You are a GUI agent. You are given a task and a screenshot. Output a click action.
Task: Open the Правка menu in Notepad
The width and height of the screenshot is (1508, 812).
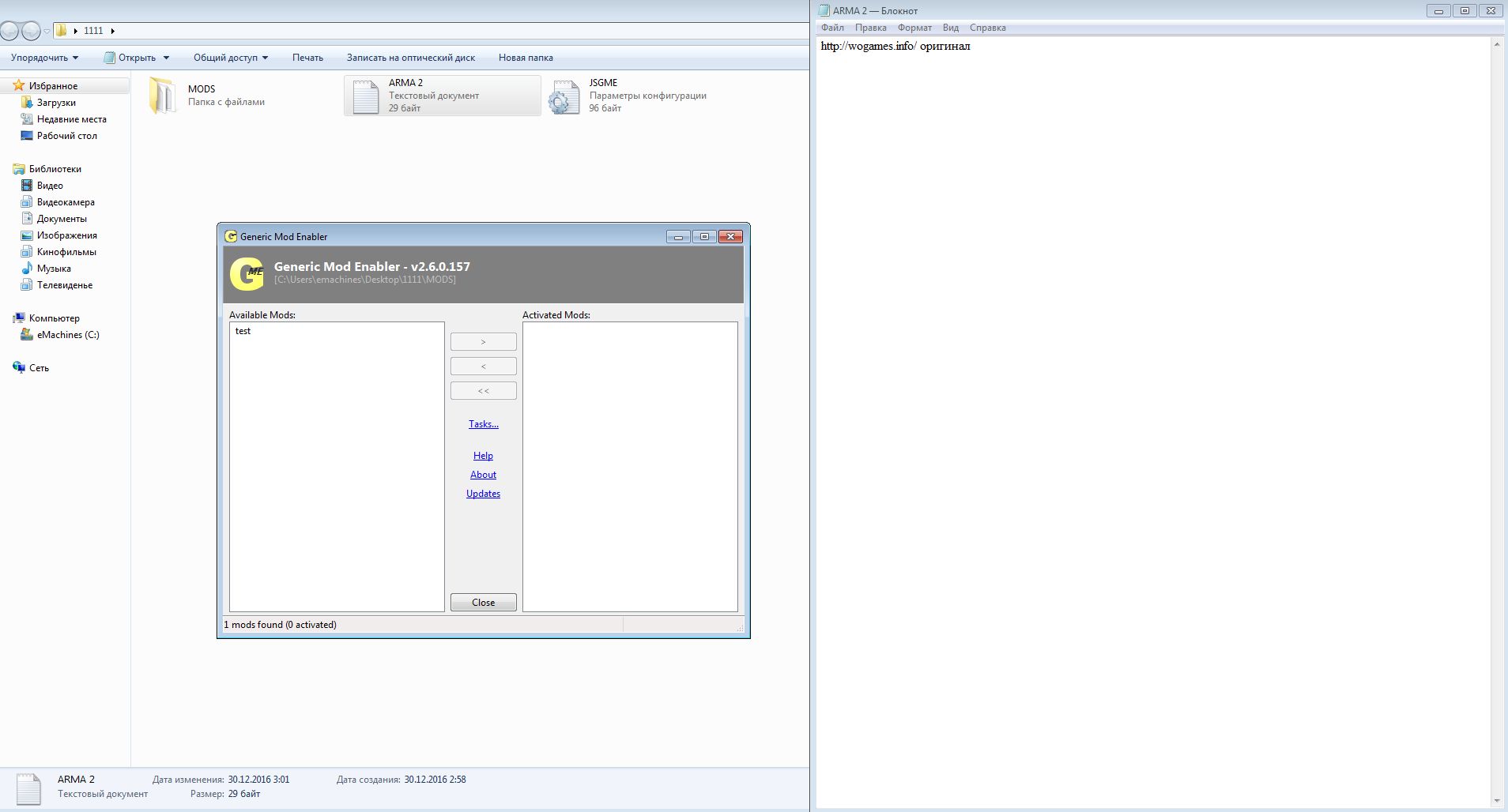tap(870, 28)
